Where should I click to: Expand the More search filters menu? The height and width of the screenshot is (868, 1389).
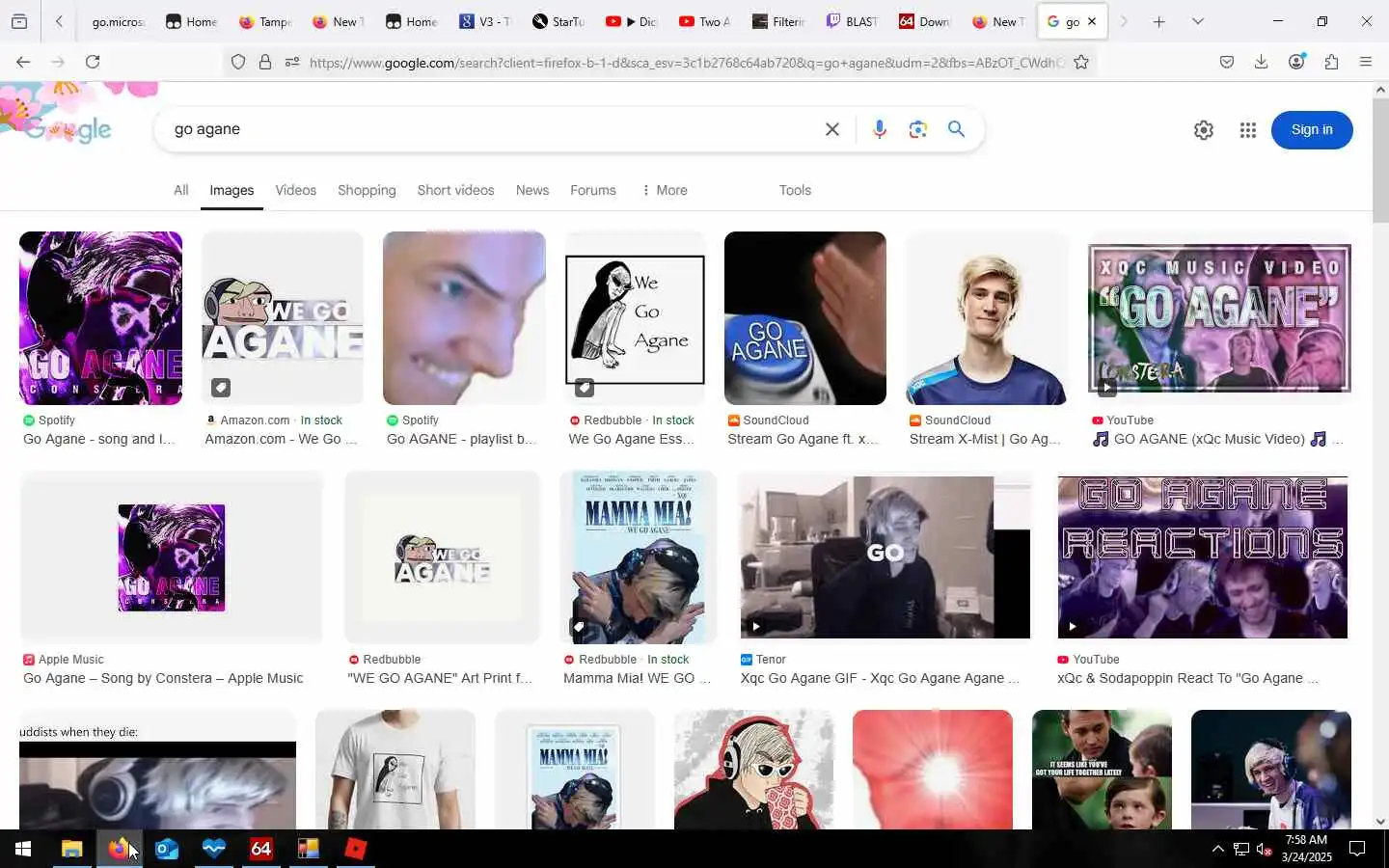pyautogui.click(x=665, y=190)
